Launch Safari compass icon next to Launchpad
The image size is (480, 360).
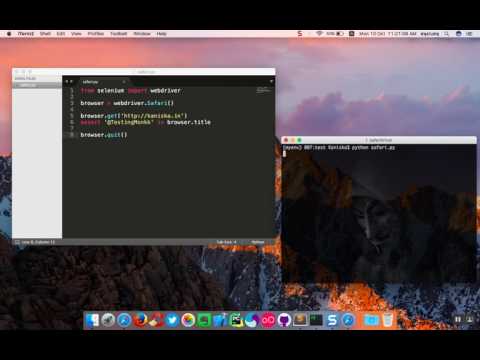(124, 320)
